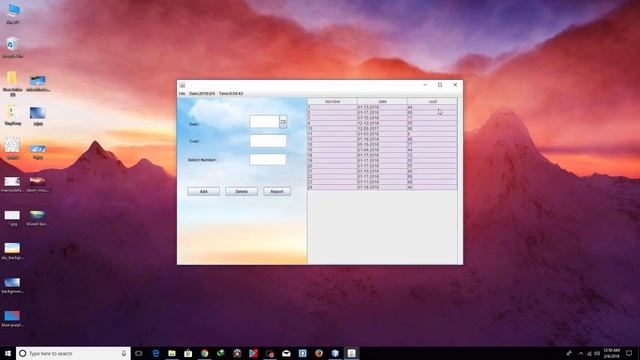Click the date column header in table
The image size is (640, 360).
(x=382, y=101)
